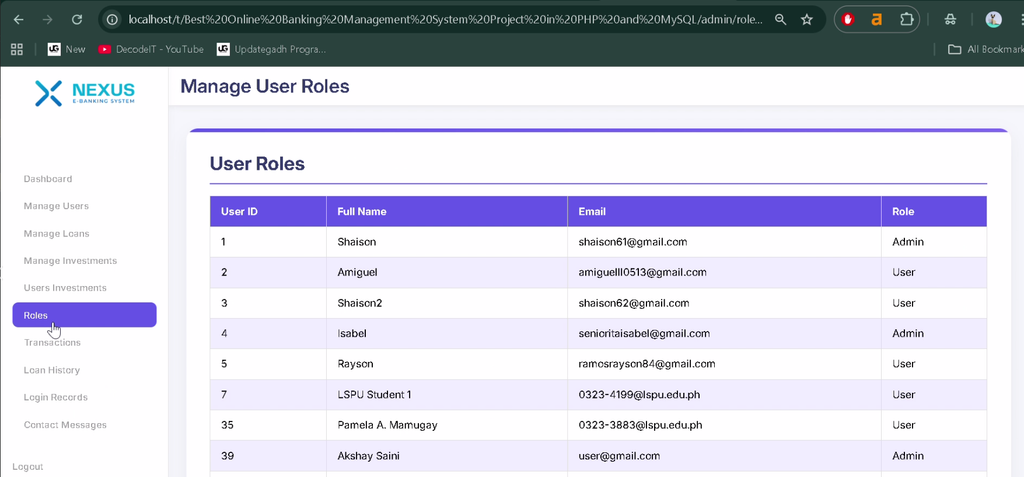Click email 0323-3883@lspu.edu.ph
Image resolution: width=1024 pixels, height=477 pixels.
(x=641, y=425)
